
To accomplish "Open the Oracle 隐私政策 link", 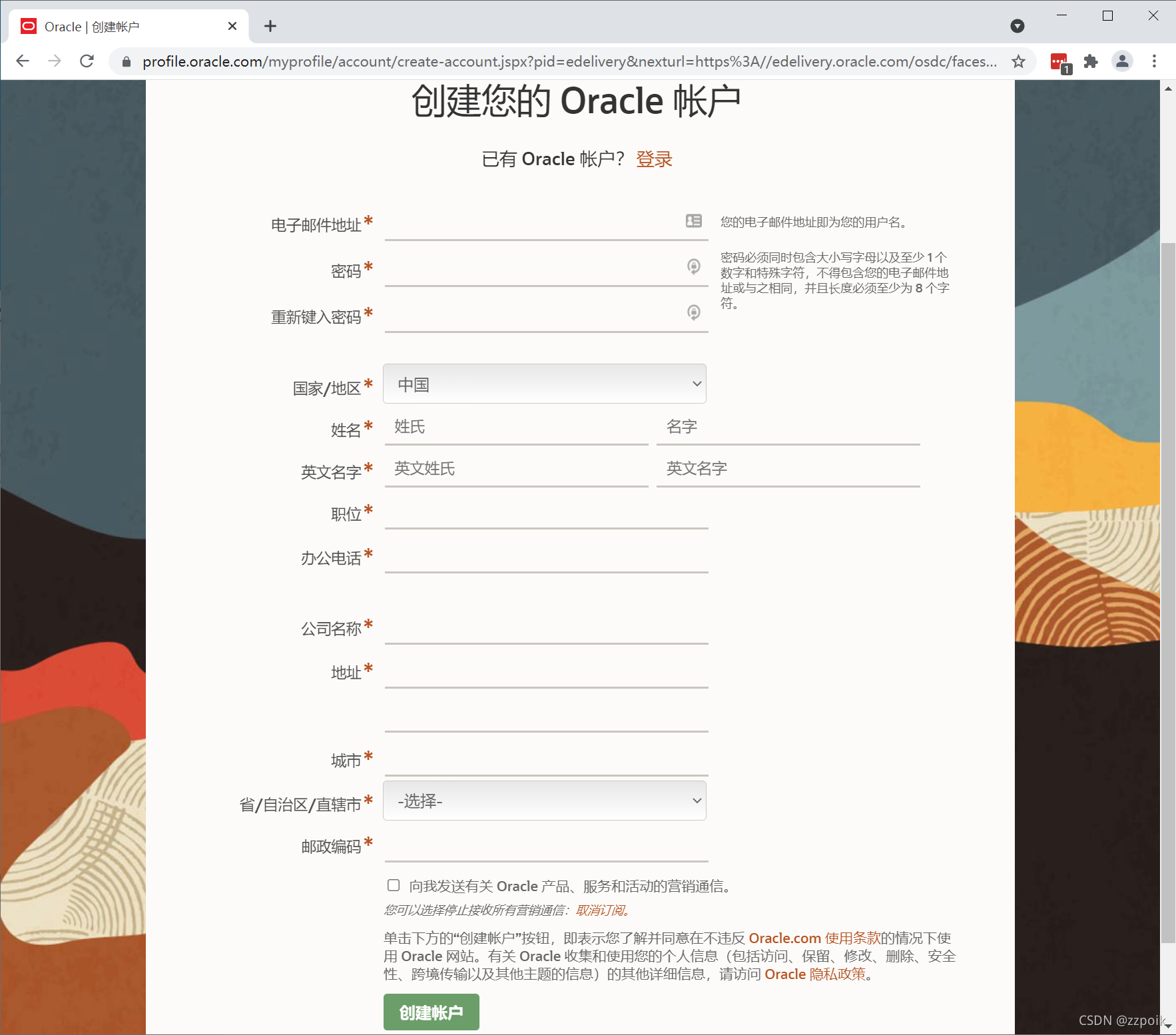I will click(815, 974).
